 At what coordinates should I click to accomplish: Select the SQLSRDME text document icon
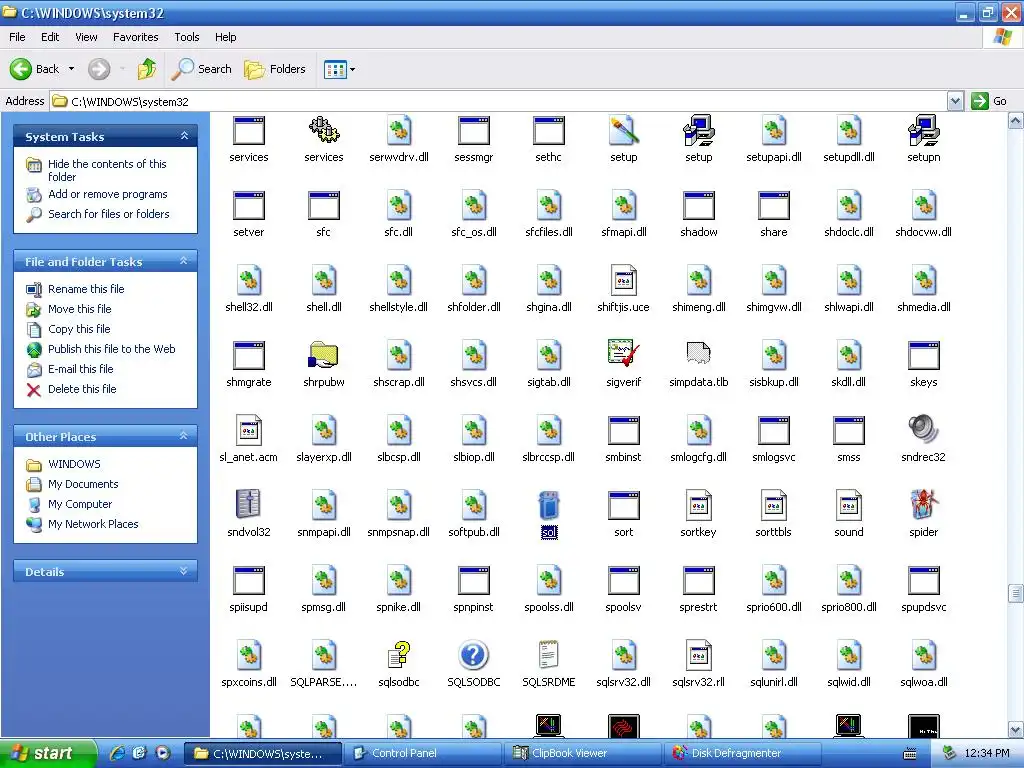549,656
